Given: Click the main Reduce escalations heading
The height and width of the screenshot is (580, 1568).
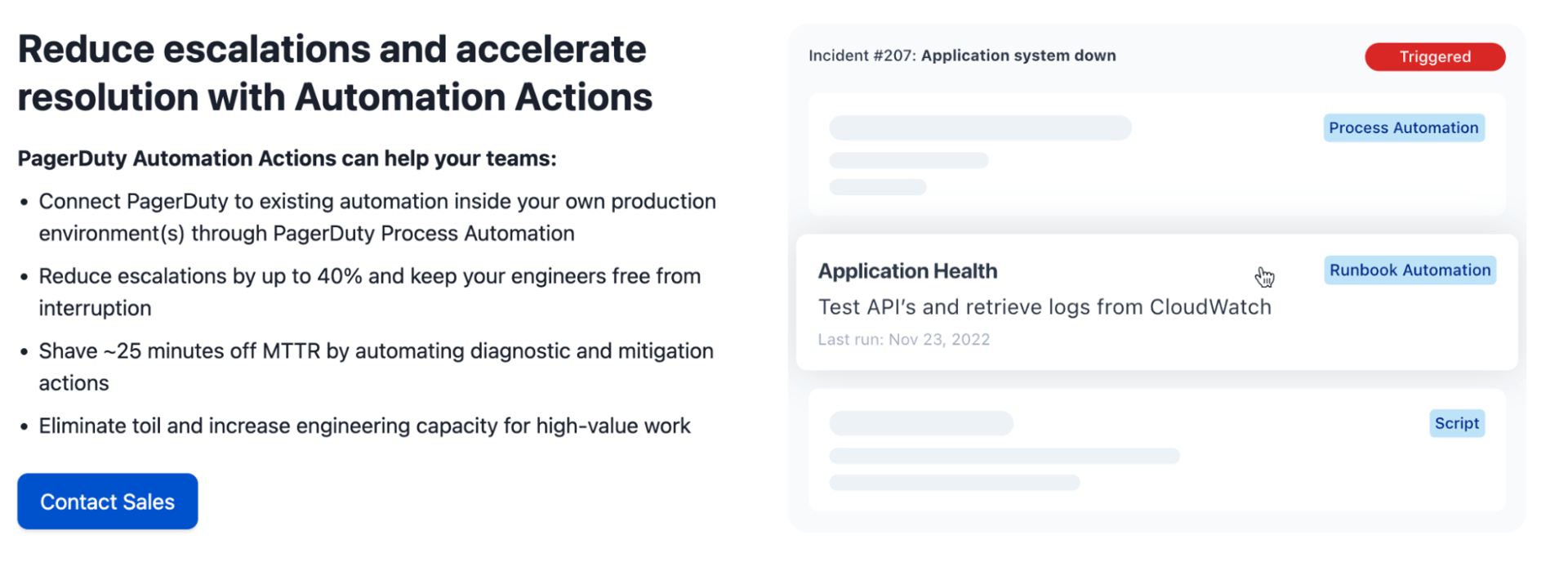Looking at the screenshot, I should click(x=335, y=74).
